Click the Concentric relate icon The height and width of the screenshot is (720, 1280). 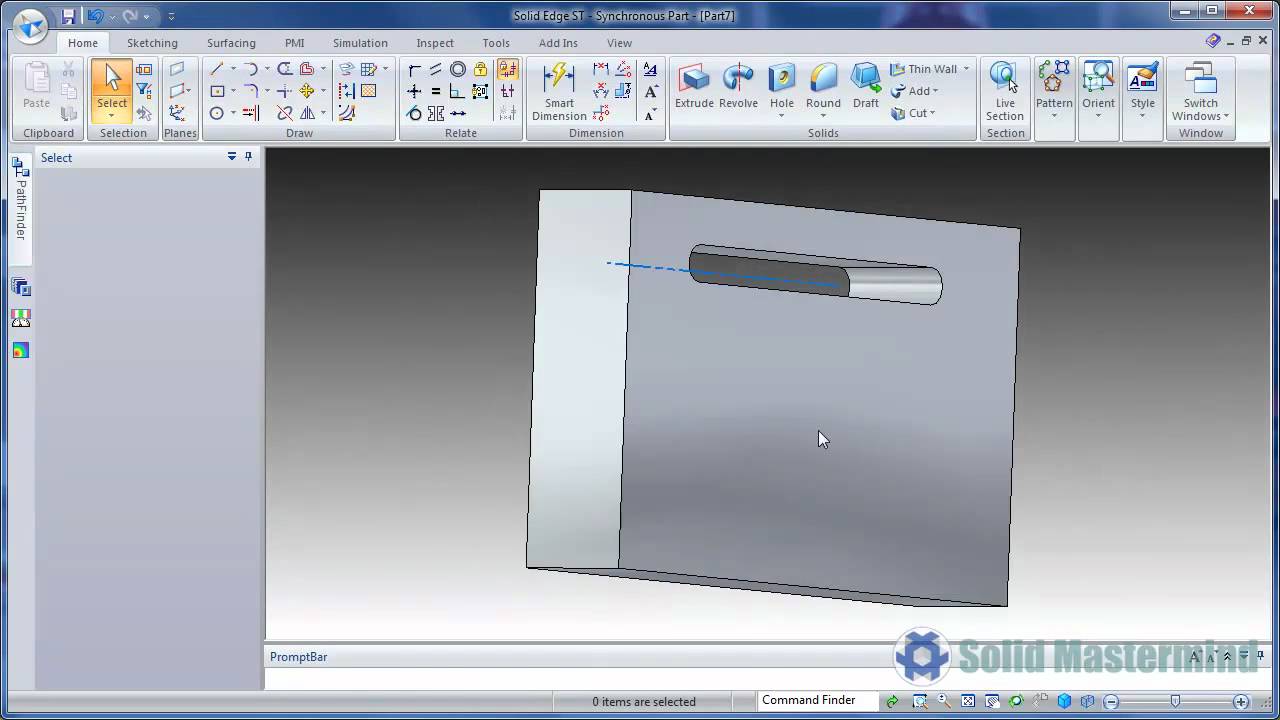457,69
